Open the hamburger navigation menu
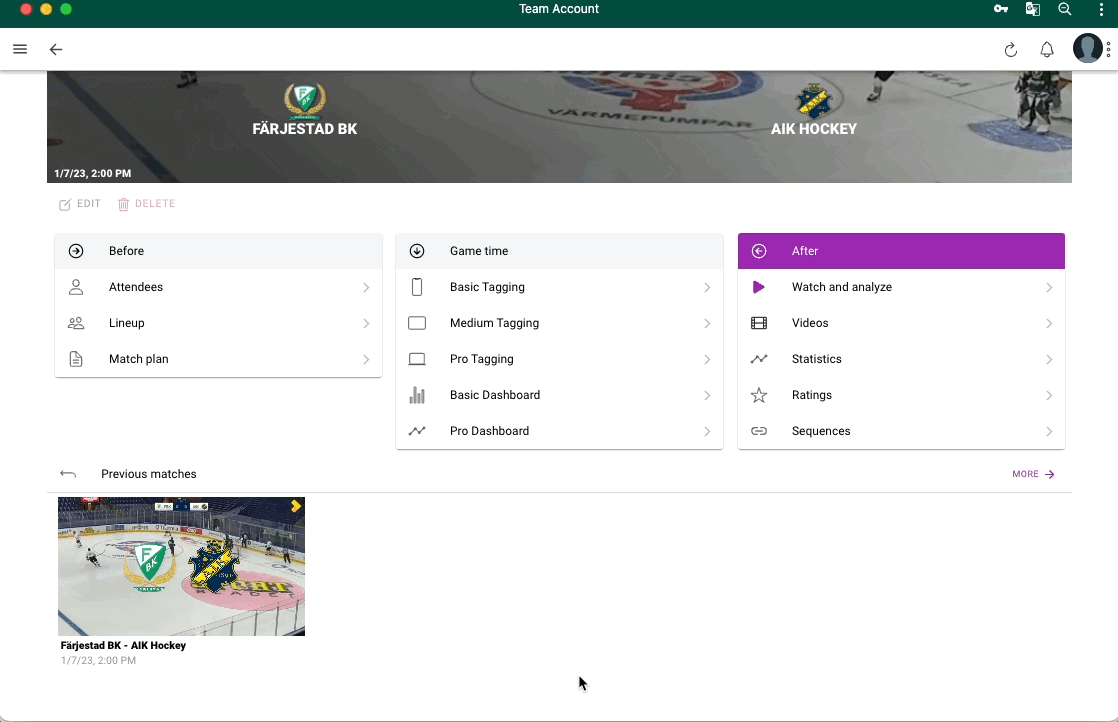1118x722 pixels. [x=20, y=49]
